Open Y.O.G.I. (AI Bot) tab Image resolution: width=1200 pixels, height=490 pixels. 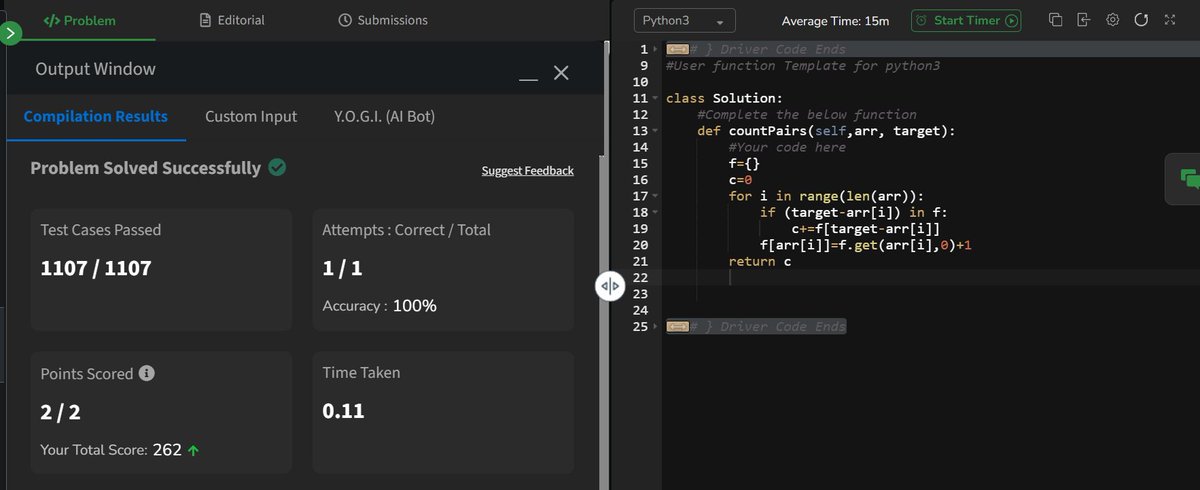[385, 116]
